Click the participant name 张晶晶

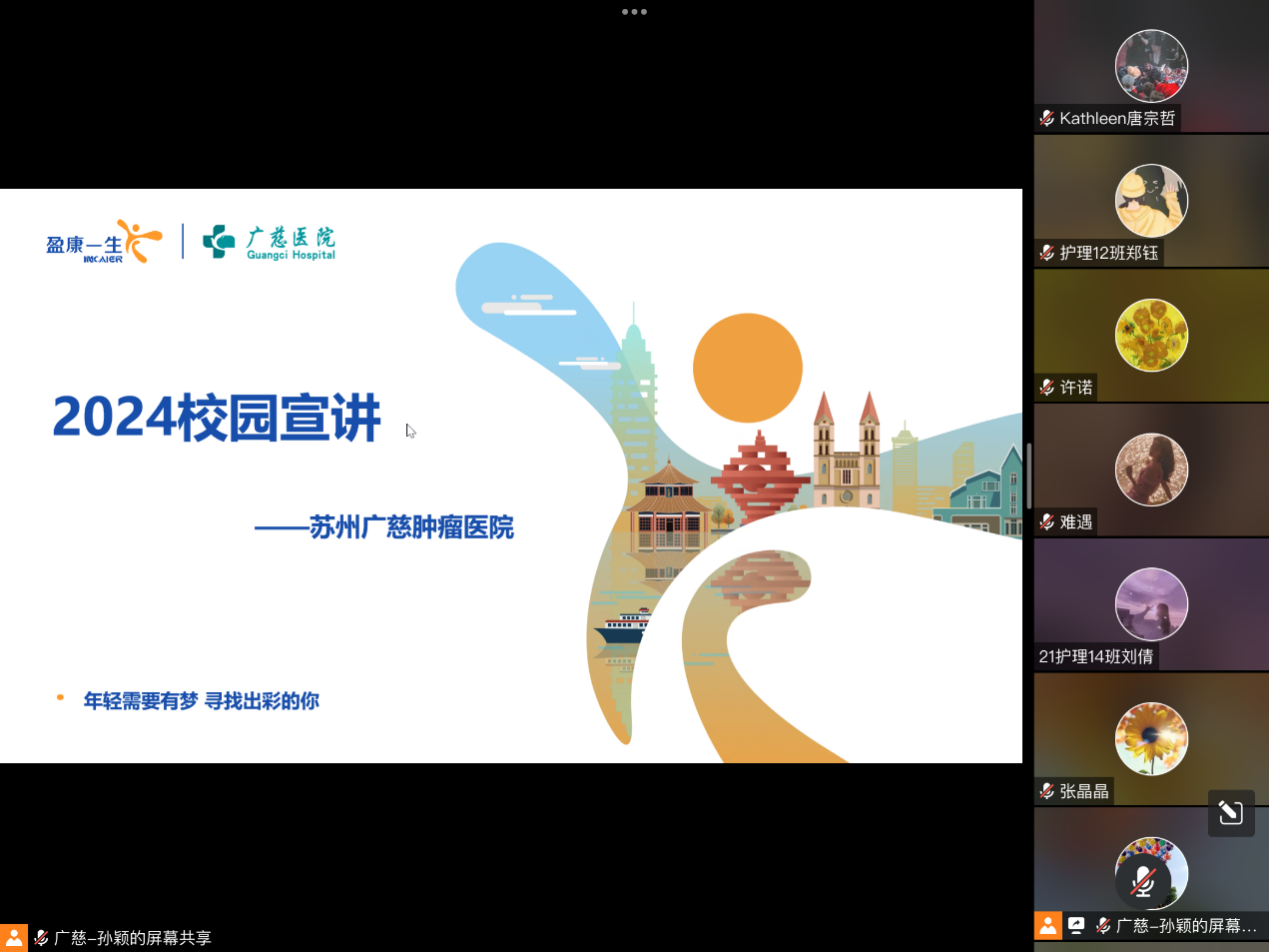point(1084,791)
